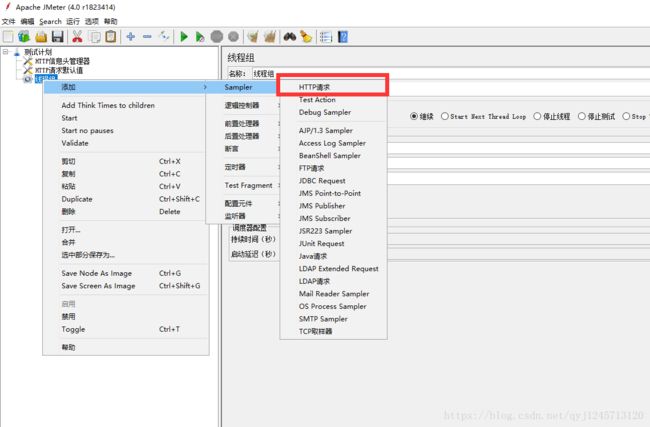Click the Paste clipboard icon
The width and height of the screenshot is (650, 427).
click(x=111, y=37)
